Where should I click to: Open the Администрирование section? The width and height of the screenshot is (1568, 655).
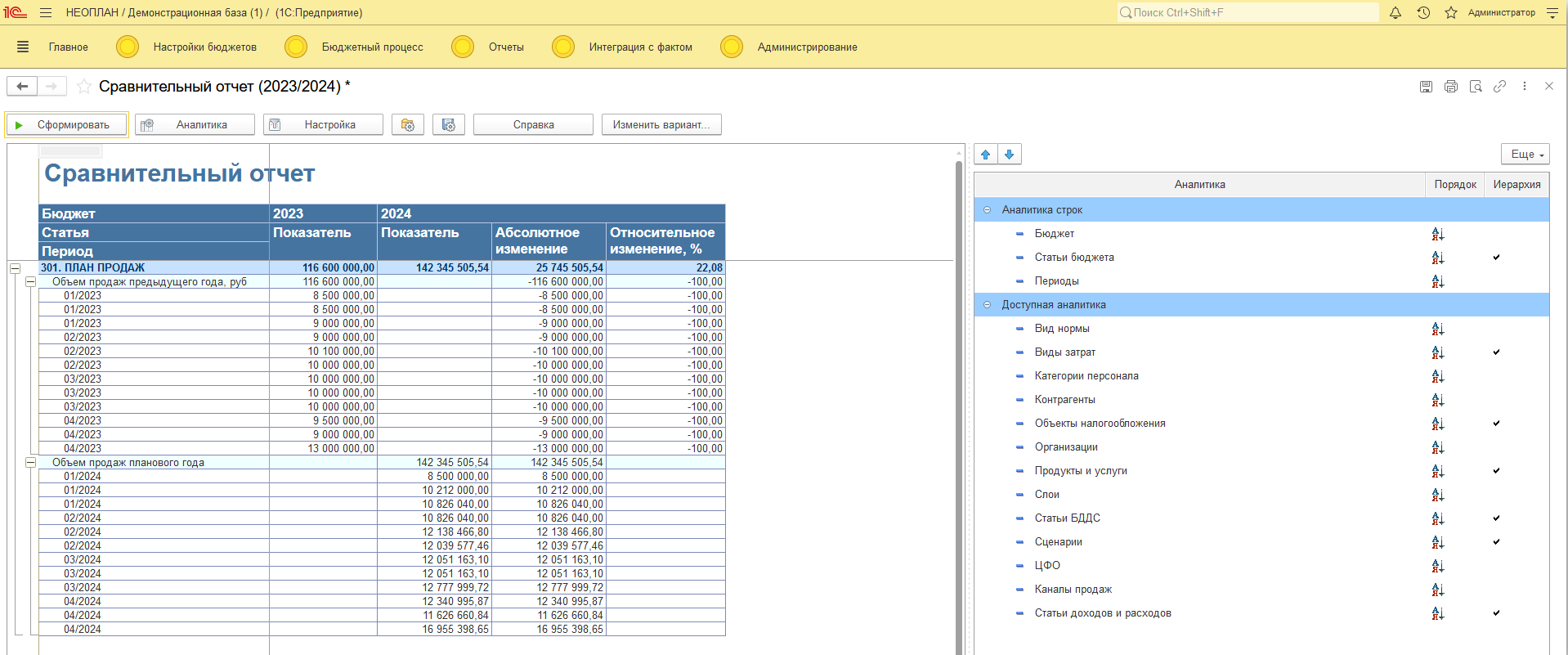tap(807, 47)
